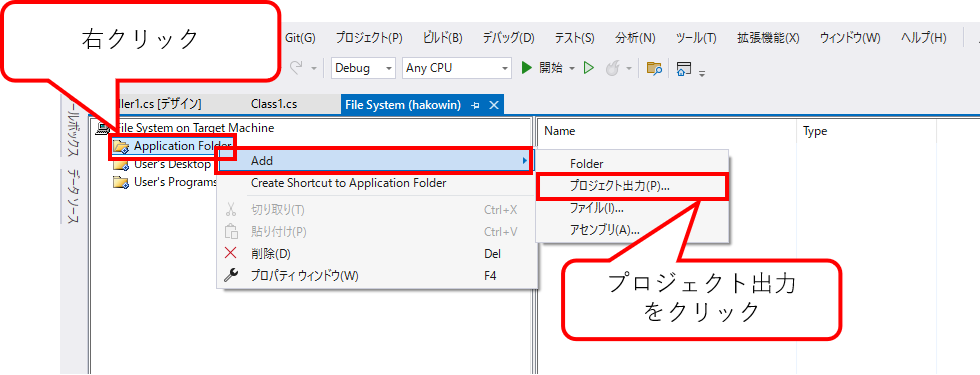Choose 削除(D) in context menu
This screenshot has height=375, width=980.
click(377, 254)
